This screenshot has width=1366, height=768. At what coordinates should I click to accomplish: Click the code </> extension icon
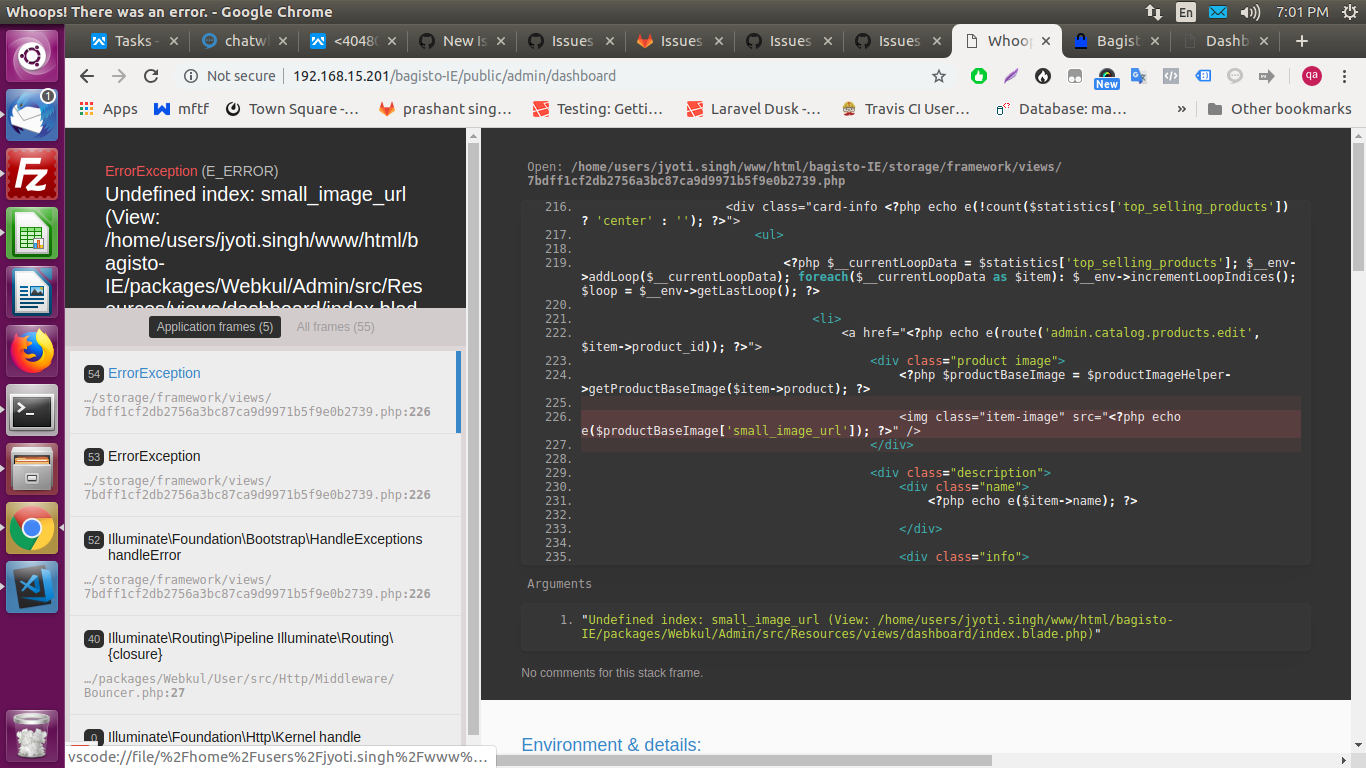[1169, 76]
